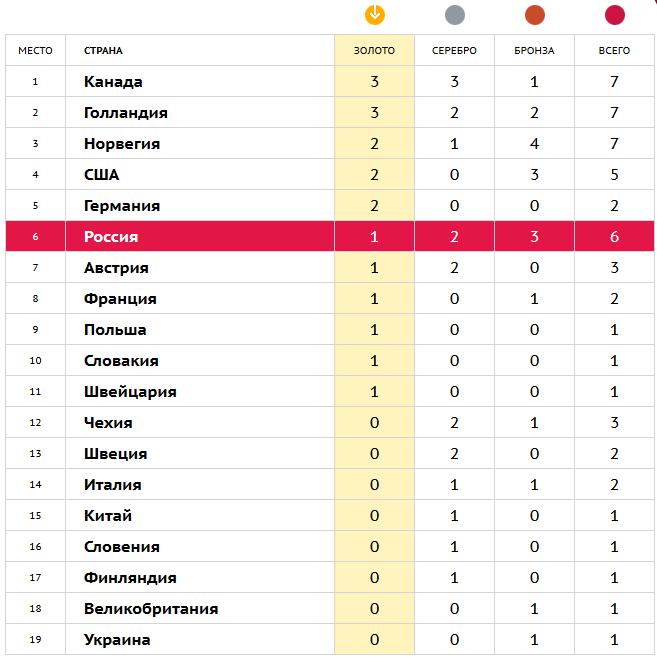
Task: Click the red total medals icon
Action: (615, 14)
